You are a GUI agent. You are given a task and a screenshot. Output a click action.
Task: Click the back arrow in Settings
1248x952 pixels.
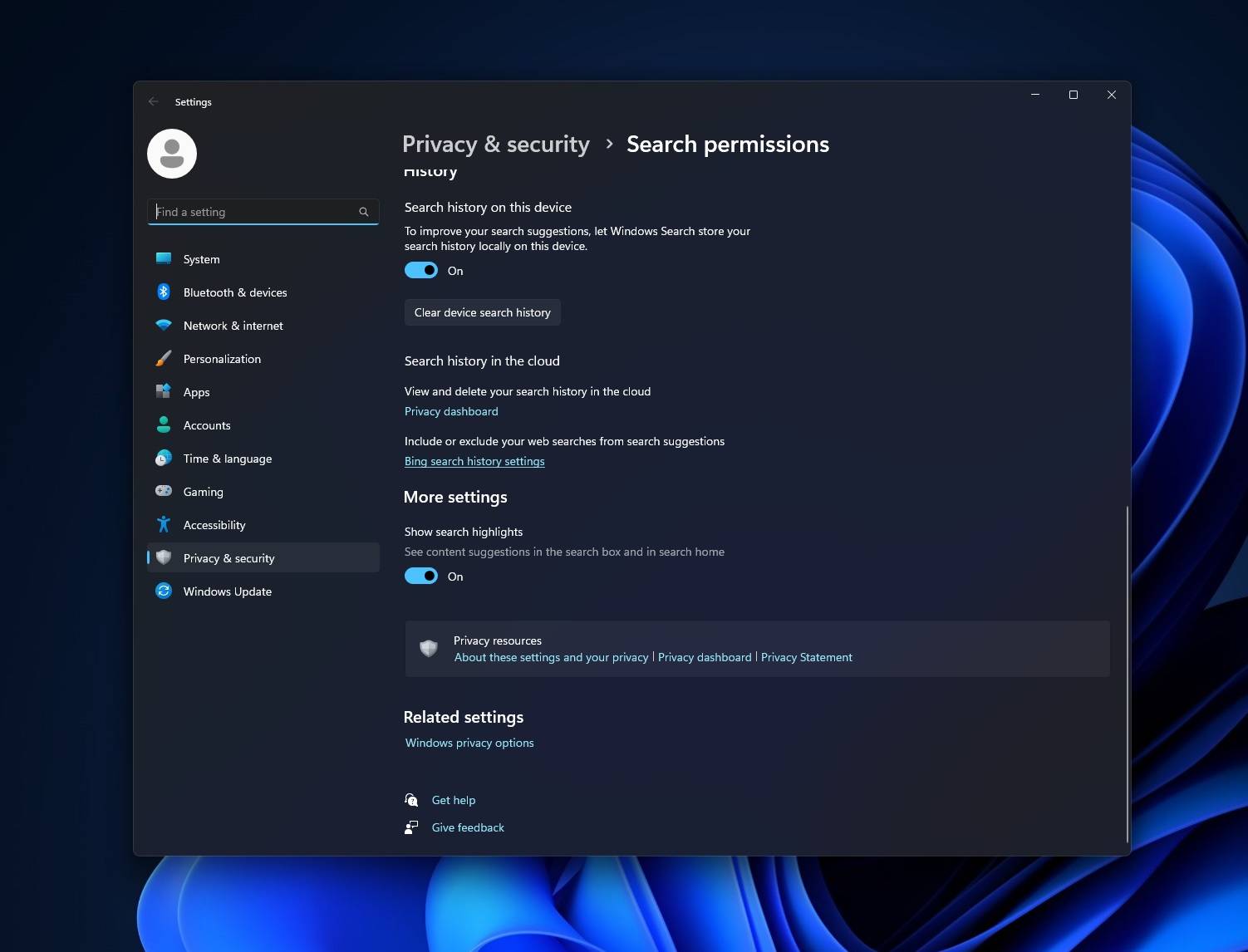(x=153, y=101)
